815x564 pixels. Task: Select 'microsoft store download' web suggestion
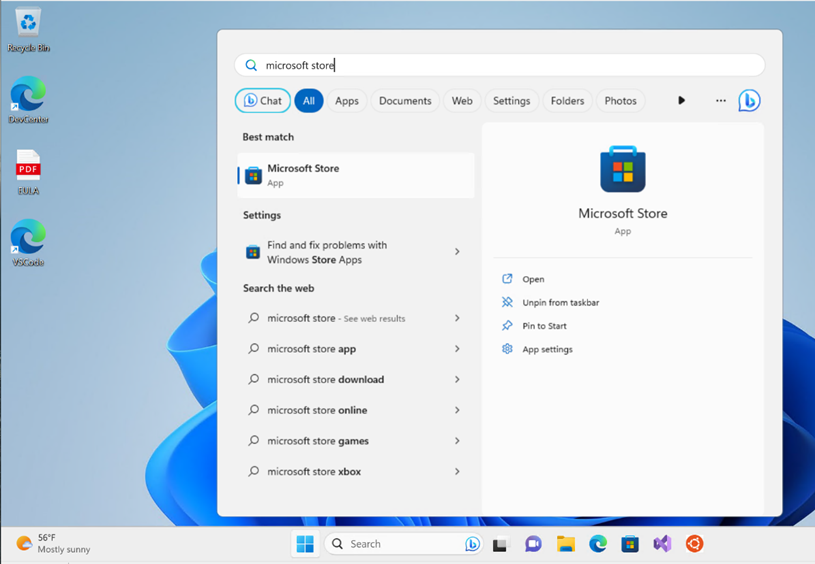click(356, 379)
